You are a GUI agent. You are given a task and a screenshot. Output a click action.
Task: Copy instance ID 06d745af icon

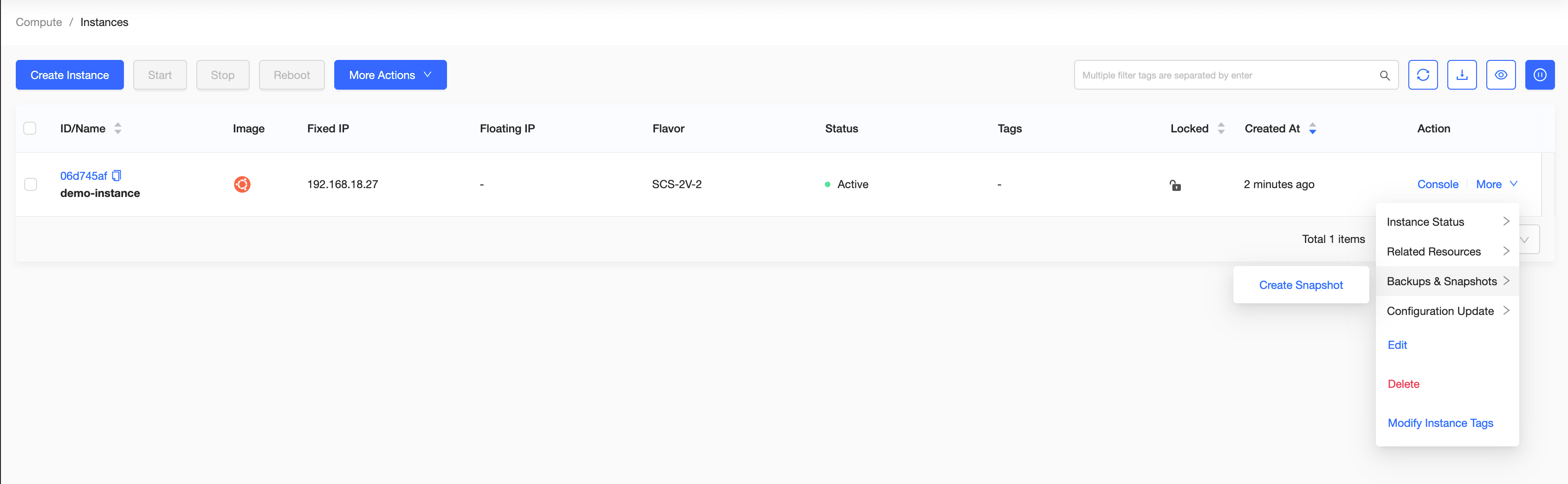tap(117, 176)
